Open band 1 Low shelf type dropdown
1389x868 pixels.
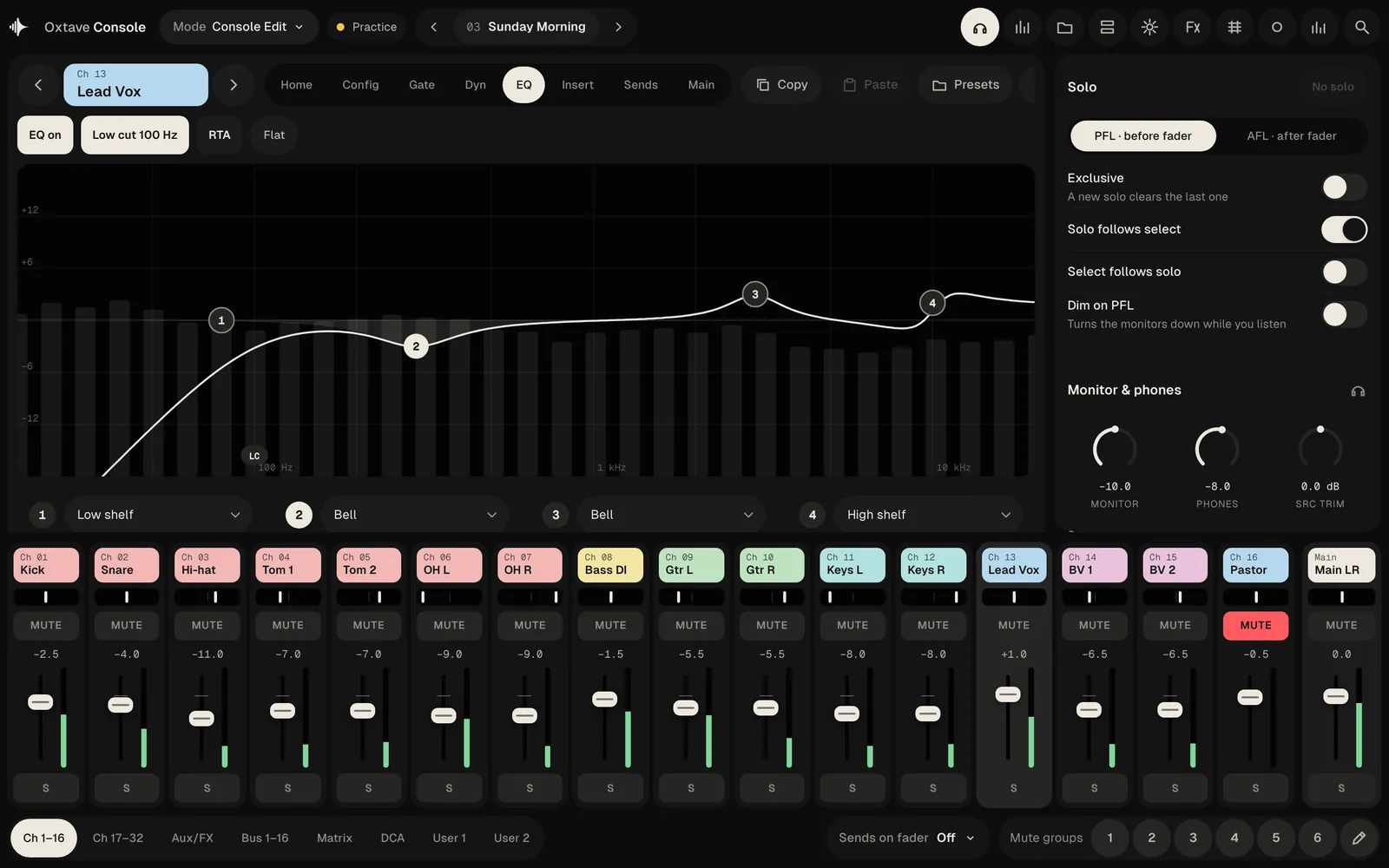point(158,515)
